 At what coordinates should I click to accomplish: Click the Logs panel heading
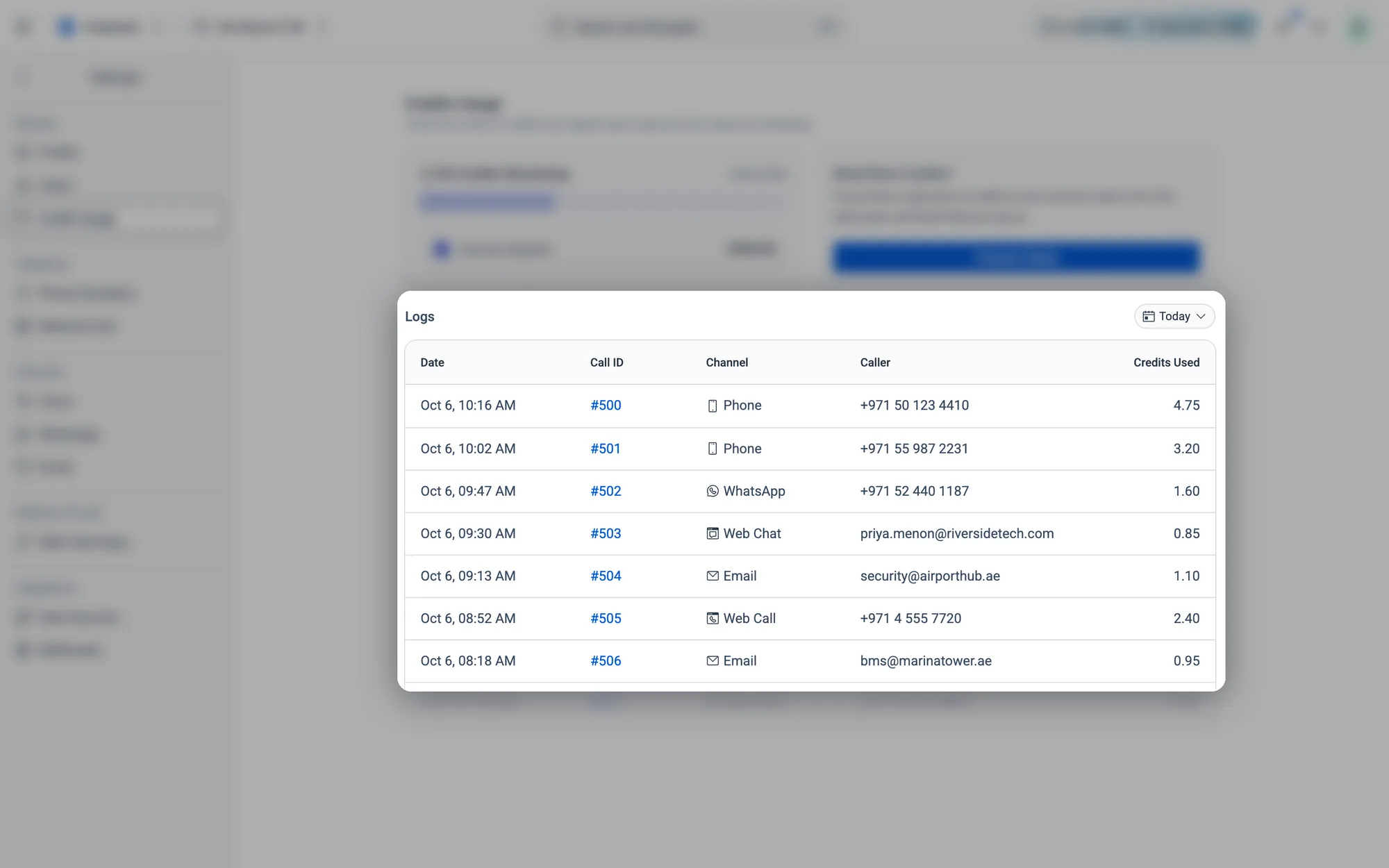click(419, 317)
